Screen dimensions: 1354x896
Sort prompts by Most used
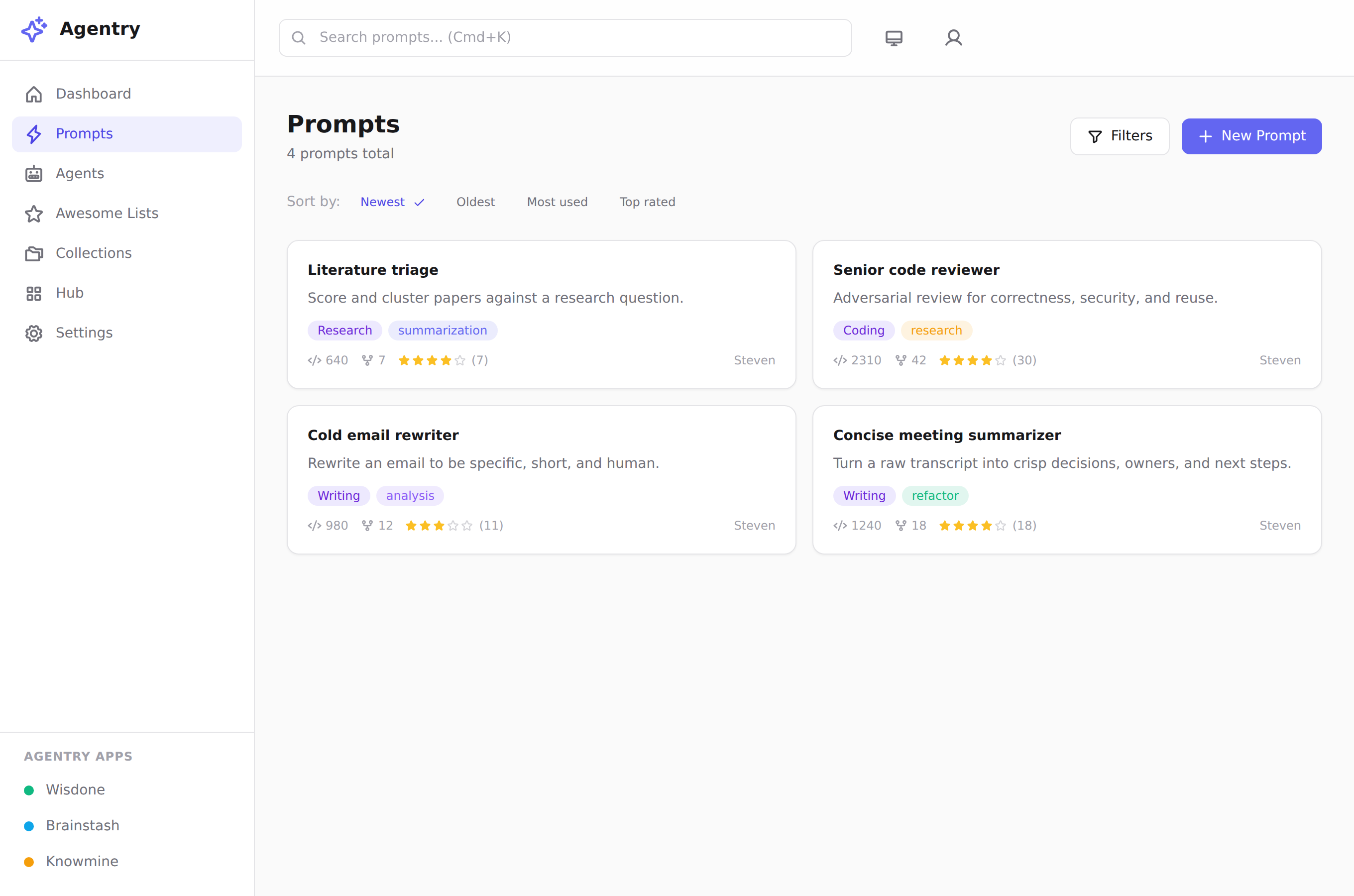(557, 202)
